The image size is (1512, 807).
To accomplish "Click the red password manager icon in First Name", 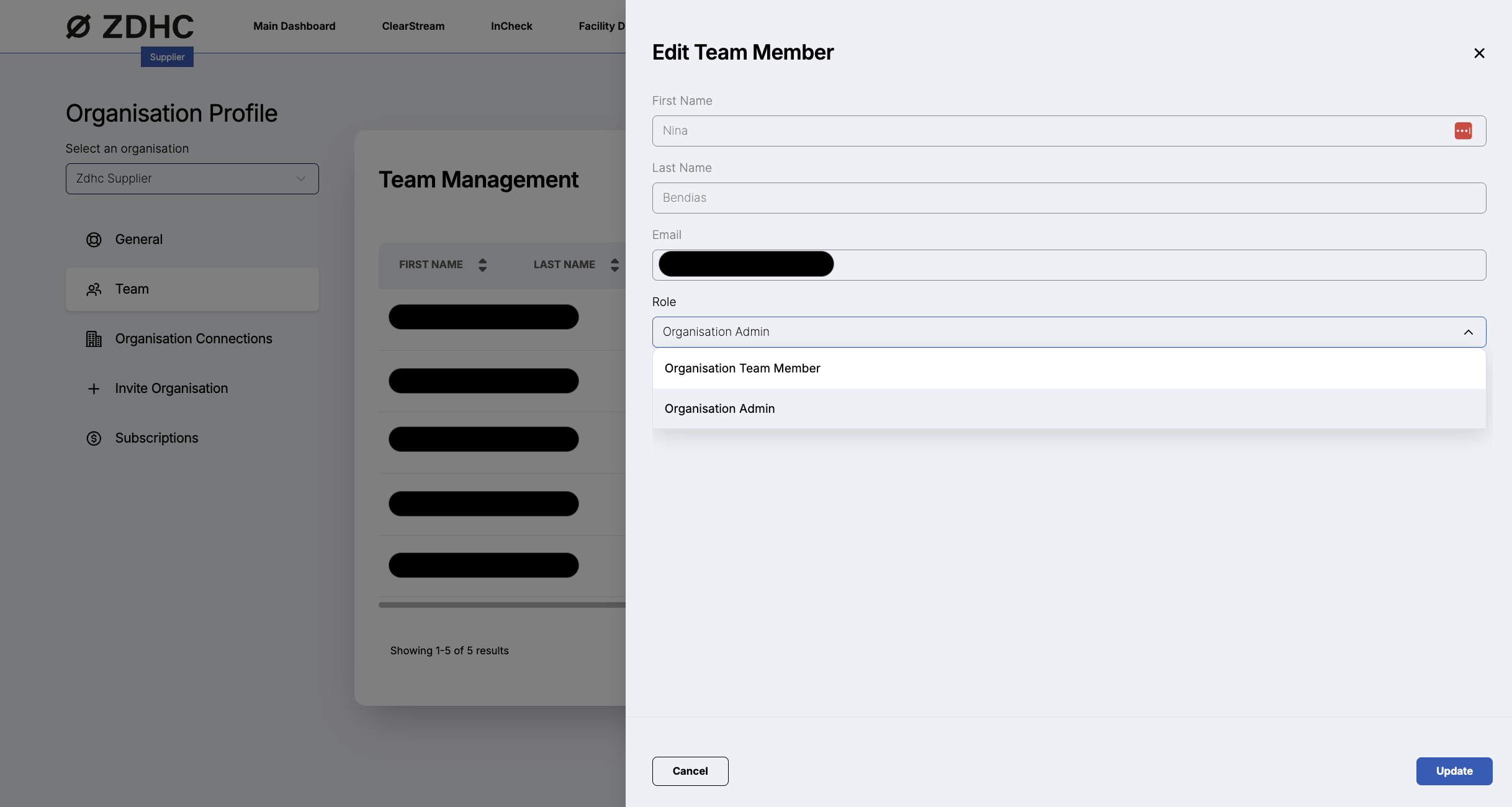I will tap(1463, 131).
